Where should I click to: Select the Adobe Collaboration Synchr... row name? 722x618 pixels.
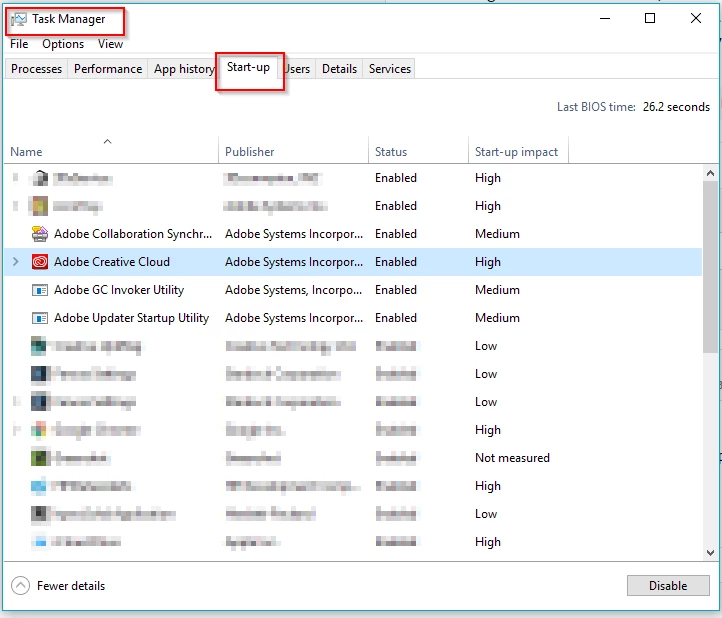point(133,234)
